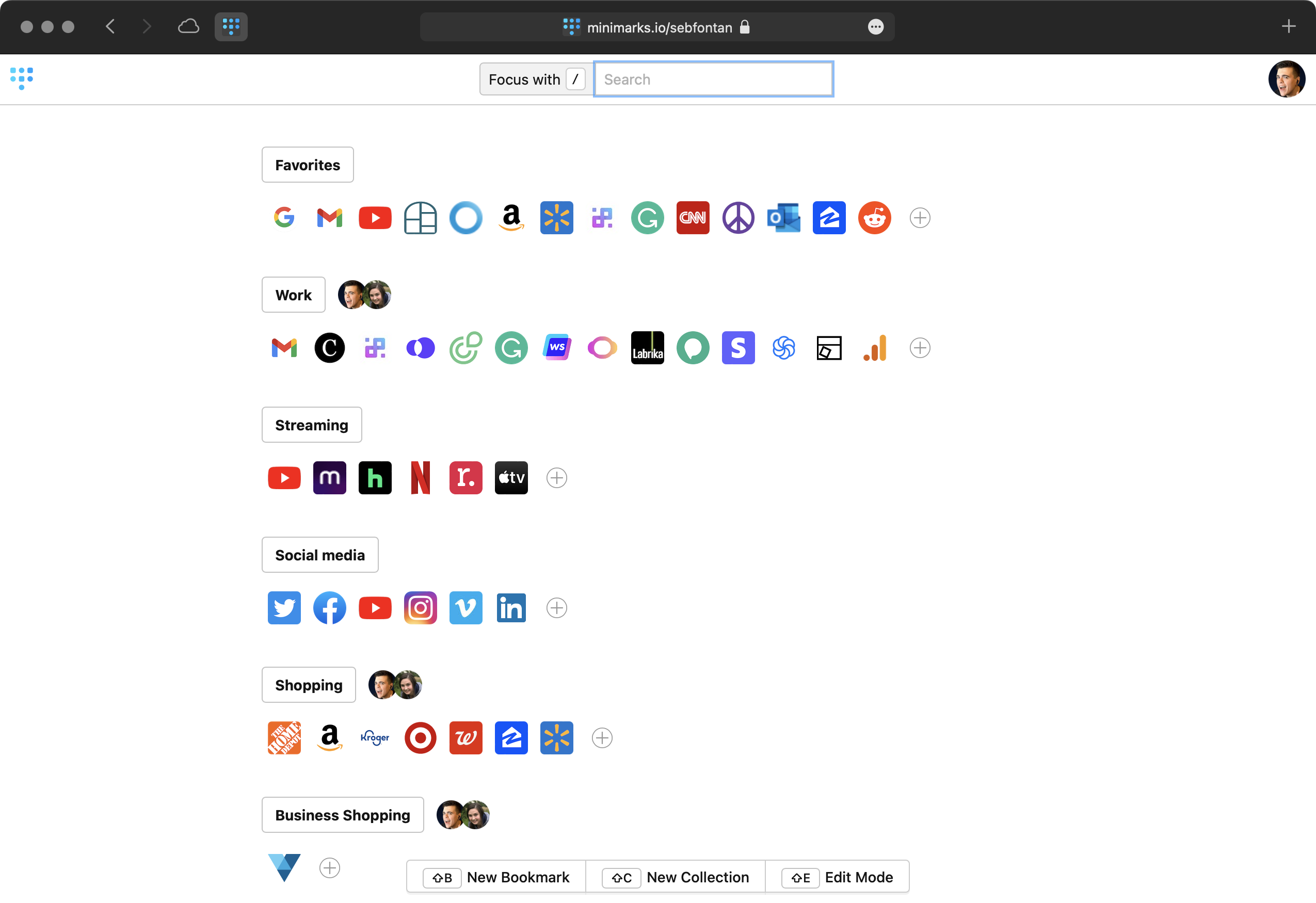
Task: Open Home Depot bookmark in Shopping
Action: 284,739
